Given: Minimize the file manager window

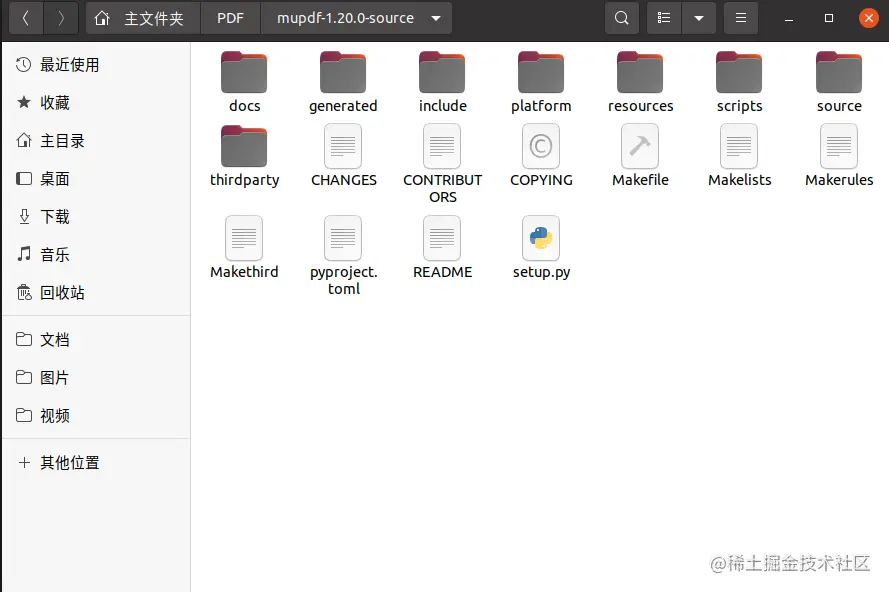Looking at the screenshot, I should click(789, 19).
